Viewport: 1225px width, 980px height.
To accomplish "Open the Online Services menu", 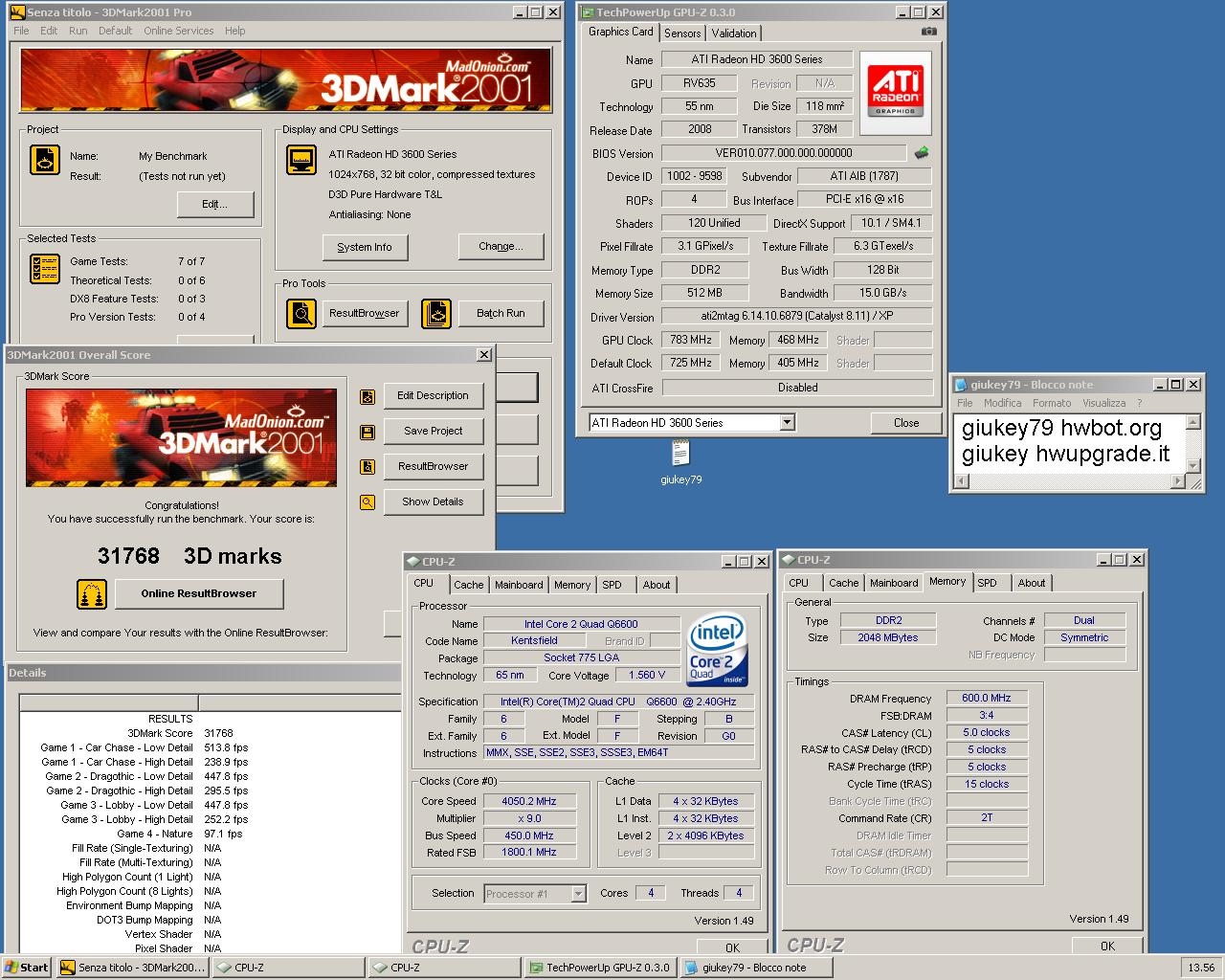I will [x=179, y=31].
